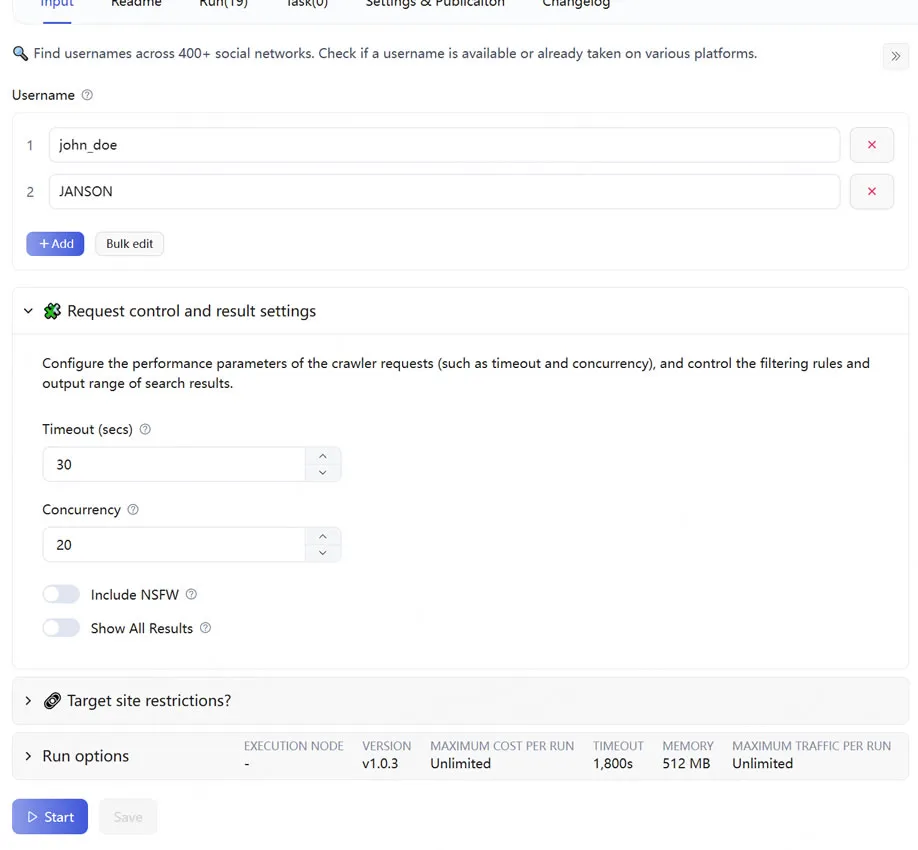918x850 pixels.
Task: Click the help icon beside Username
Action: [87, 96]
